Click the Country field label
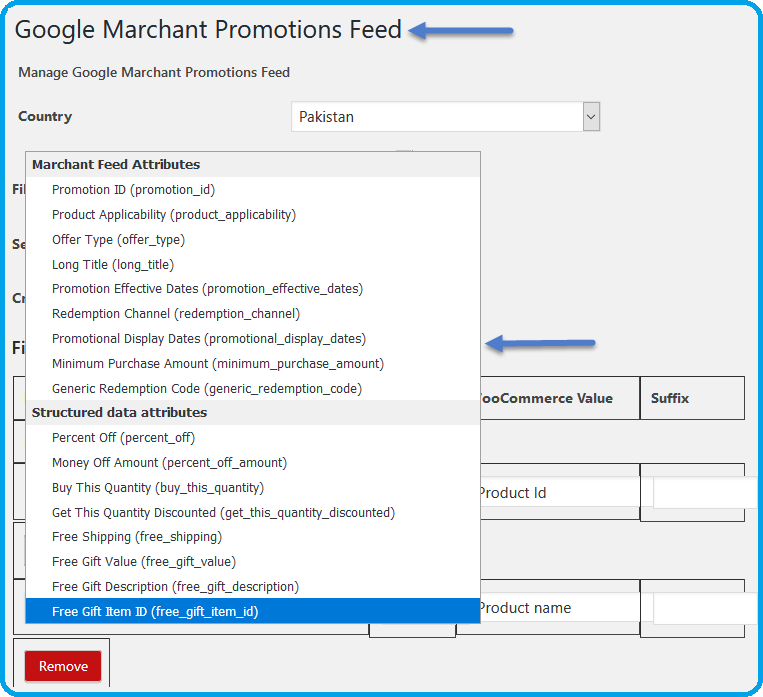This screenshot has height=697, width=763. pyautogui.click(x=45, y=116)
